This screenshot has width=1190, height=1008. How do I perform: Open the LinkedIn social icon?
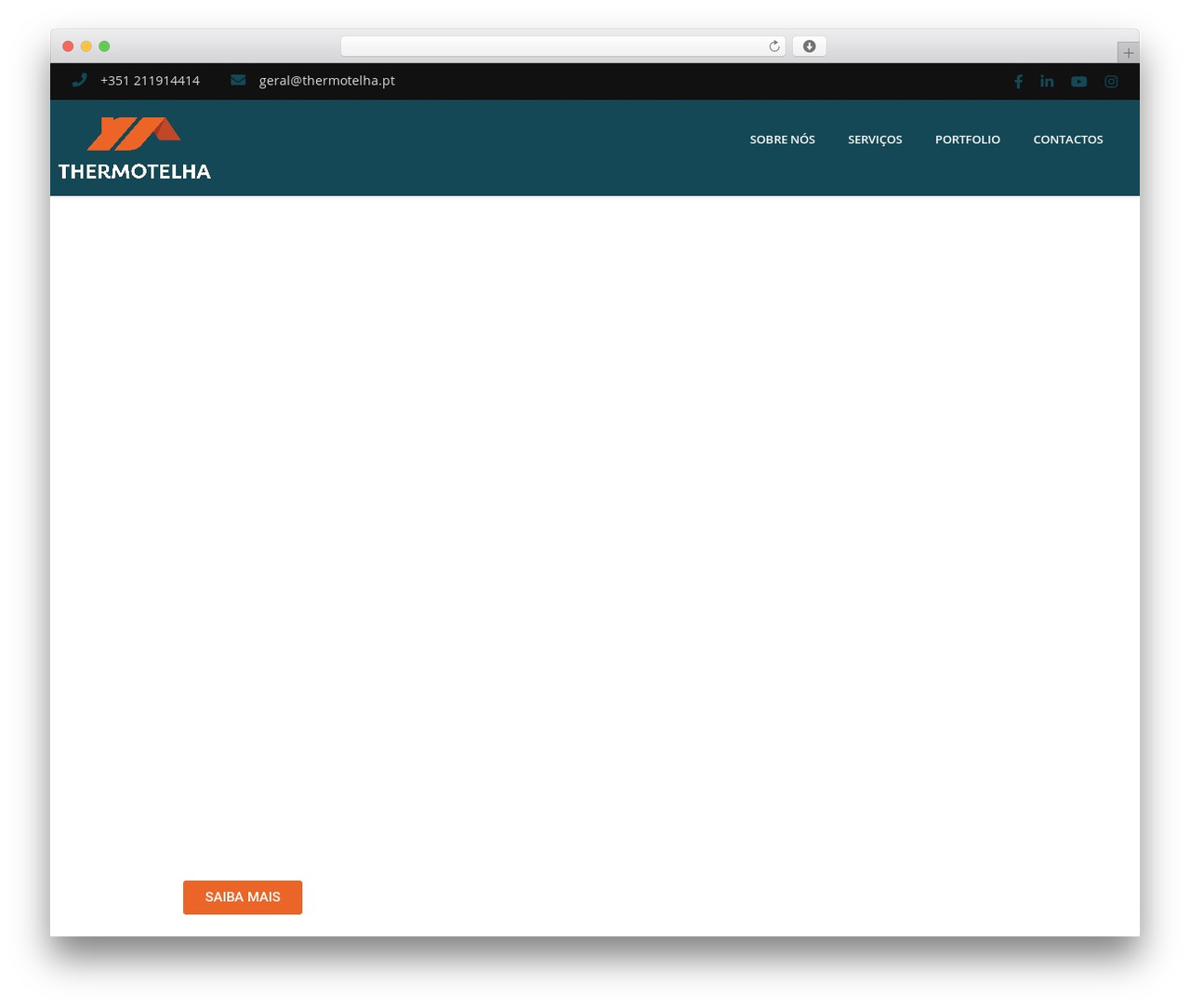[x=1047, y=81]
